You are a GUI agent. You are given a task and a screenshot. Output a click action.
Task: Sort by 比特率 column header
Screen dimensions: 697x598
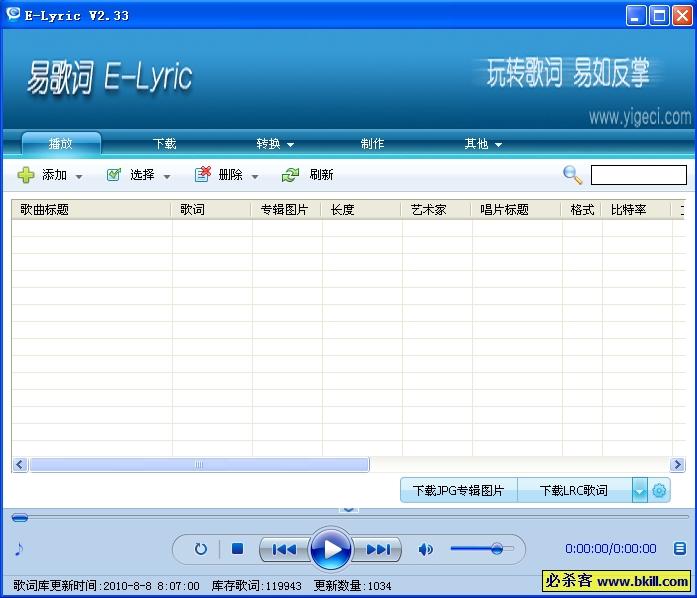coord(637,209)
